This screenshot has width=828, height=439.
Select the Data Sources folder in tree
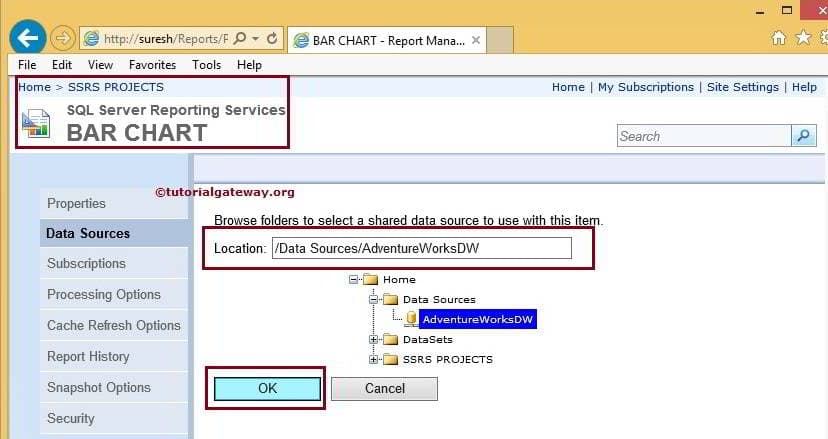439,300
